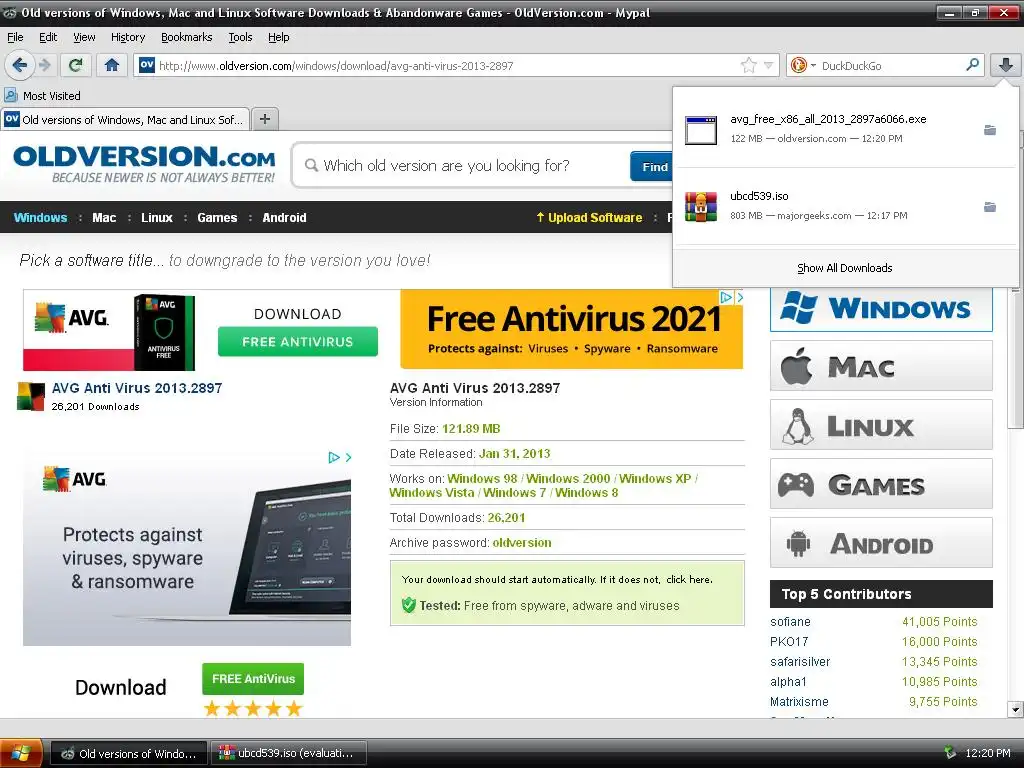Screen dimensions: 1024x768
Task: Open a new tab with plus button
Action: tap(264, 119)
